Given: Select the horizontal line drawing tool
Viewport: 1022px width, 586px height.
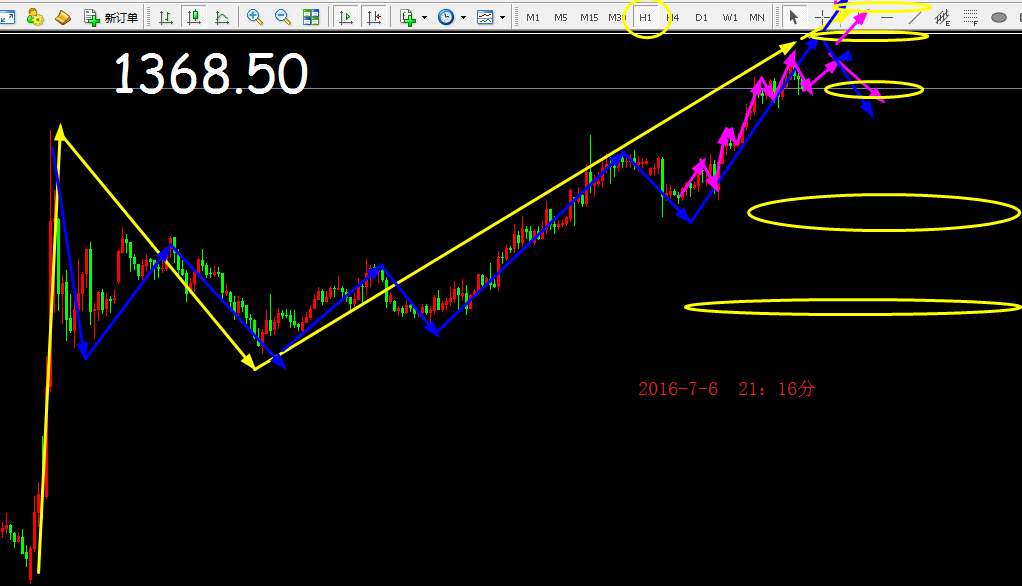Looking at the screenshot, I should click(887, 18).
